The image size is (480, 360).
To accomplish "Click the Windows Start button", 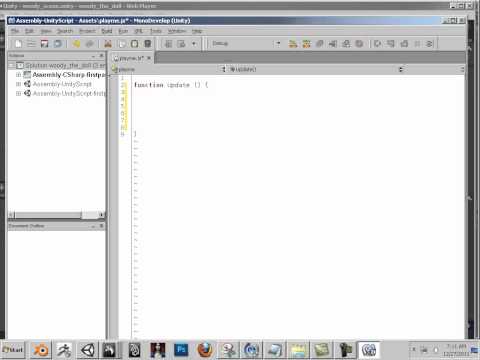I will (x=13, y=350).
